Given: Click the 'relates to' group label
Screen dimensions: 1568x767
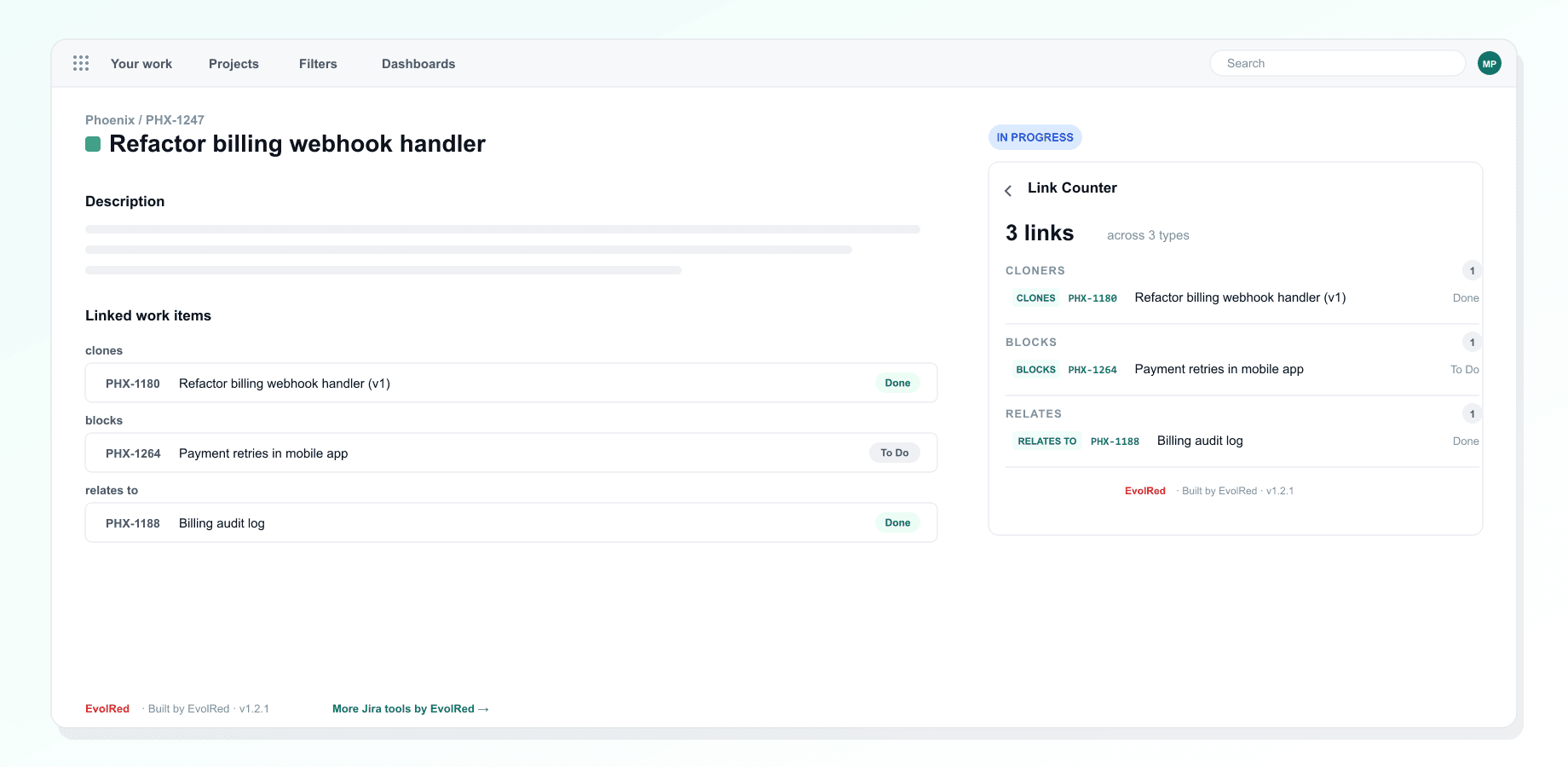Looking at the screenshot, I should coord(112,490).
